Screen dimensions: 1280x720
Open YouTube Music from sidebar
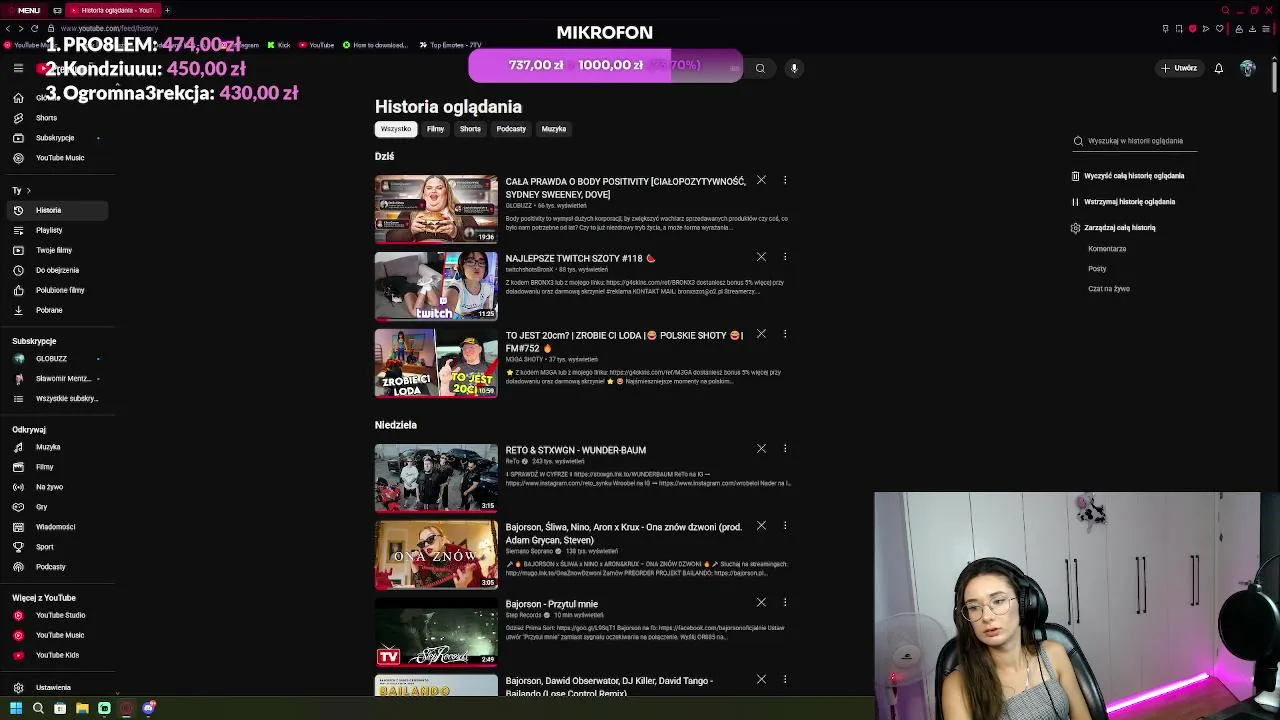point(60,158)
